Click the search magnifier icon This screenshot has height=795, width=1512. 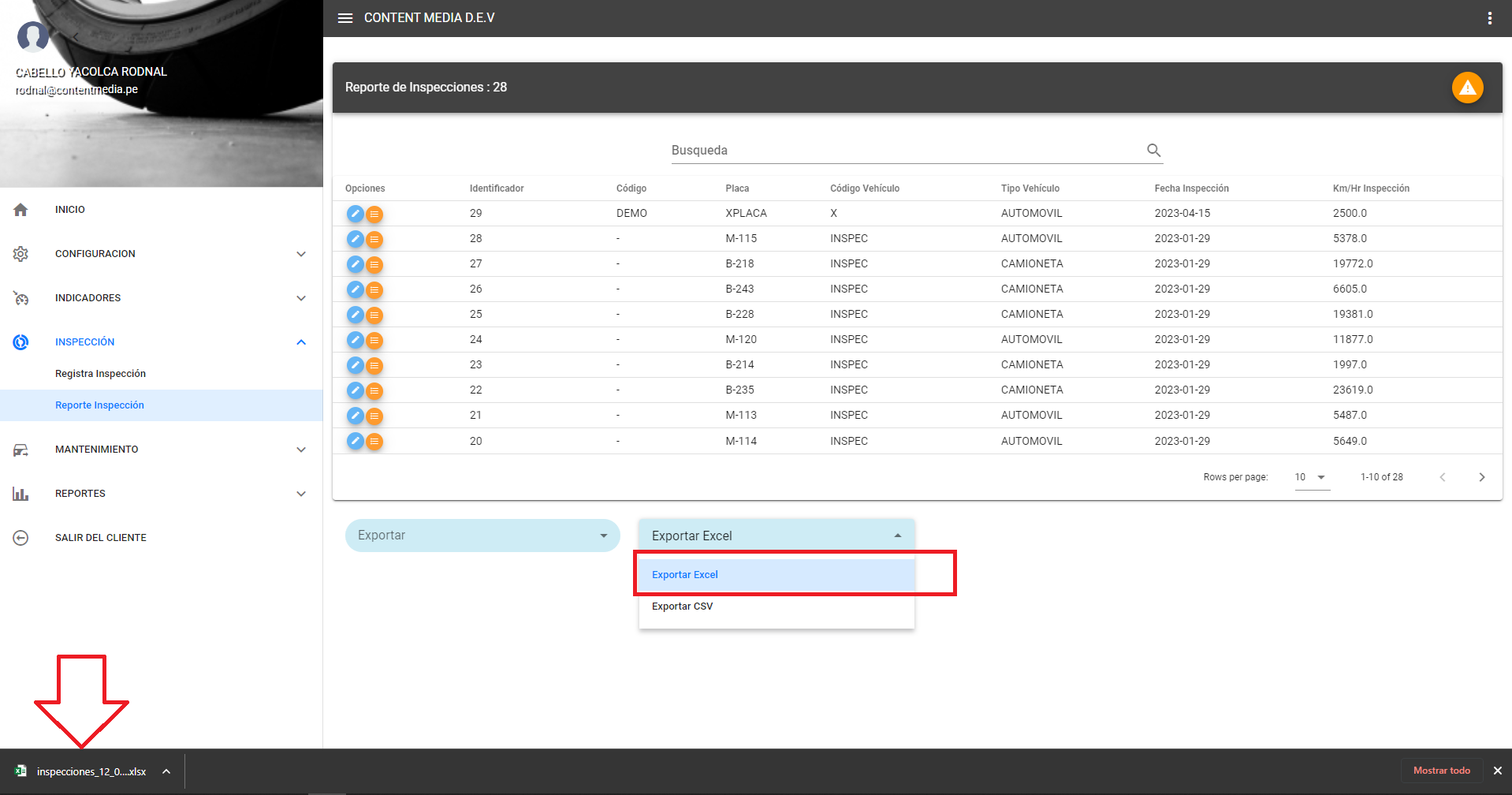coord(1153,150)
